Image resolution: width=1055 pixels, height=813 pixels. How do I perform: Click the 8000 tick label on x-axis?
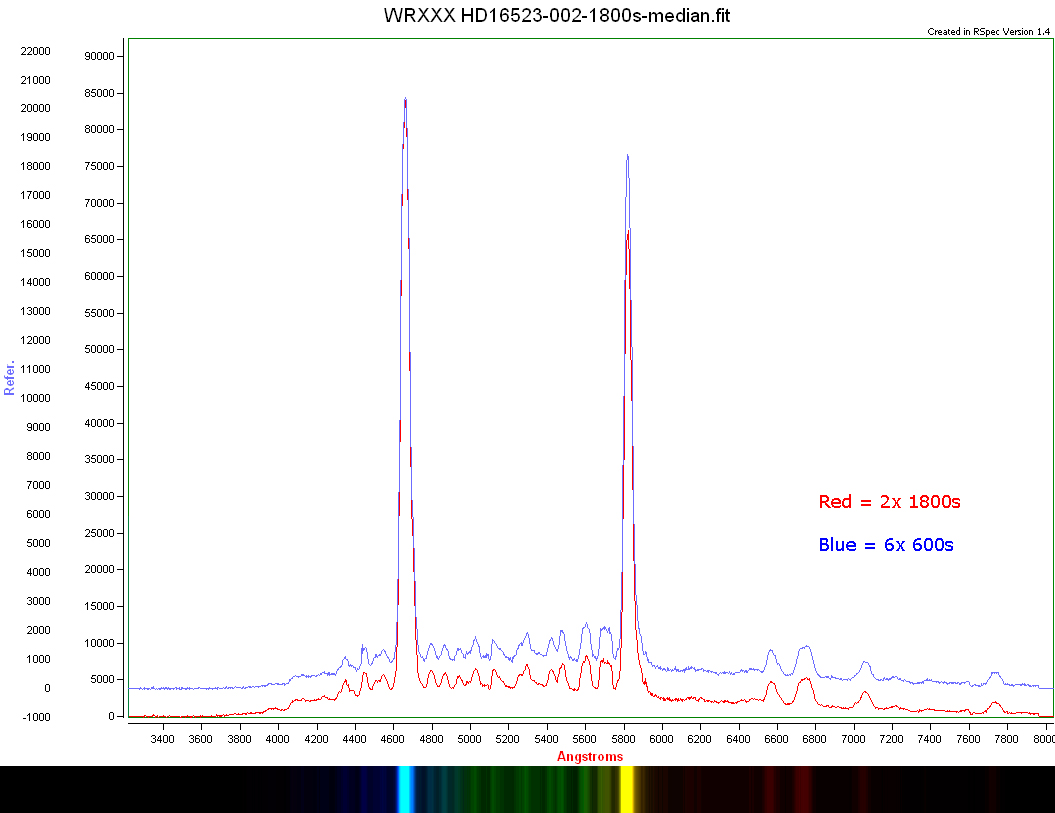coord(1043,740)
